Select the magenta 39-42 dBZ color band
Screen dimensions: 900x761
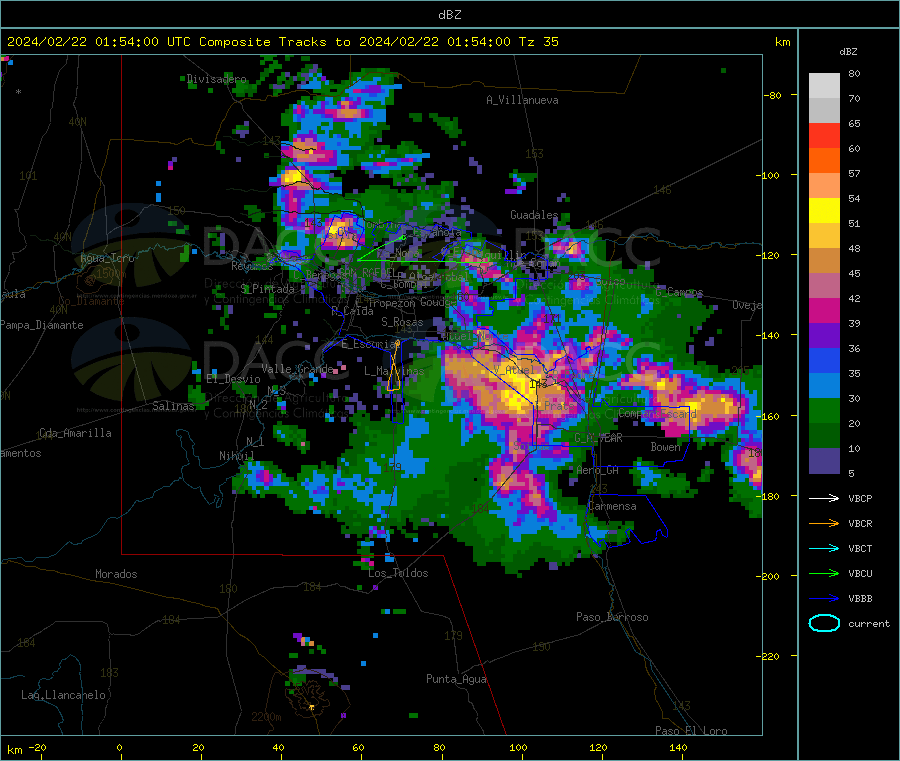pos(824,310)
